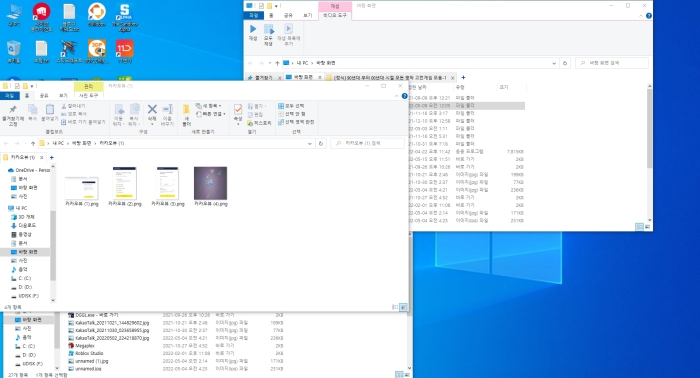The image size is (700, 378).
Task: Click Play all (모두 재생) in back window
Action: (x=268, y=35)
